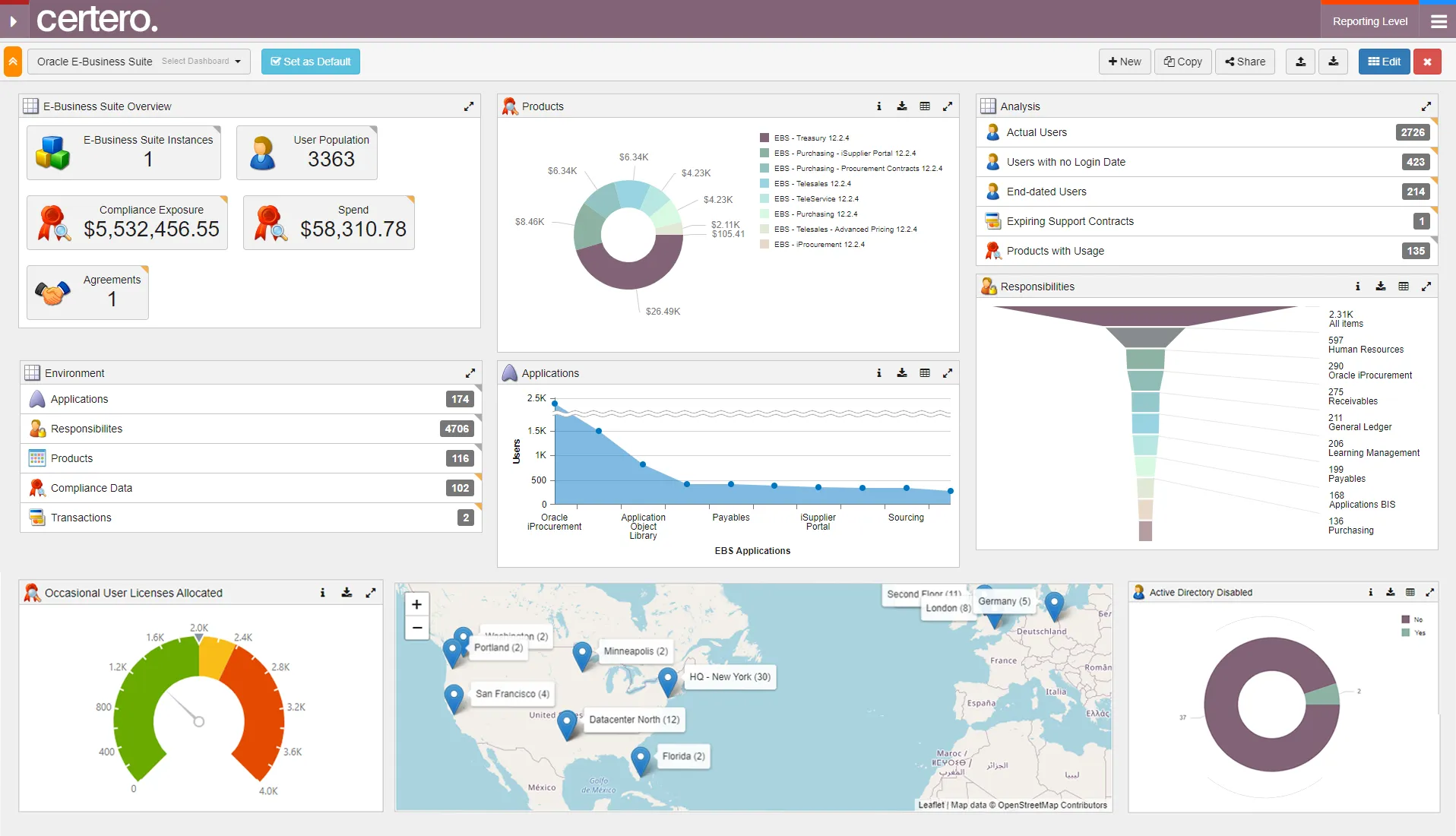Show info for Occasional User Licenses gauge
The width and height of the screenshot is (1456, 836).
[x=323, y=593]
